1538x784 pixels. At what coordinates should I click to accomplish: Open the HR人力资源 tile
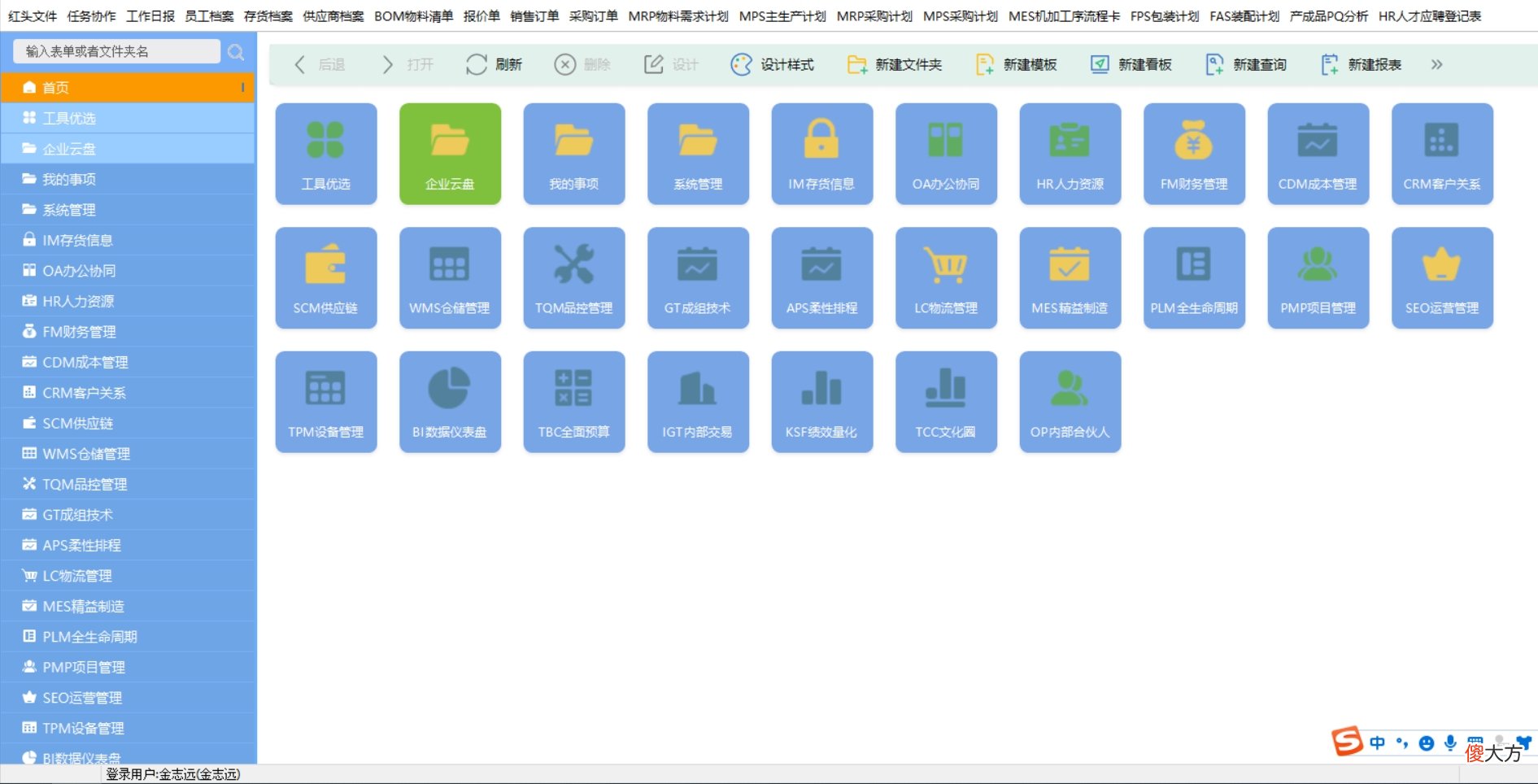pos(1070,154)
